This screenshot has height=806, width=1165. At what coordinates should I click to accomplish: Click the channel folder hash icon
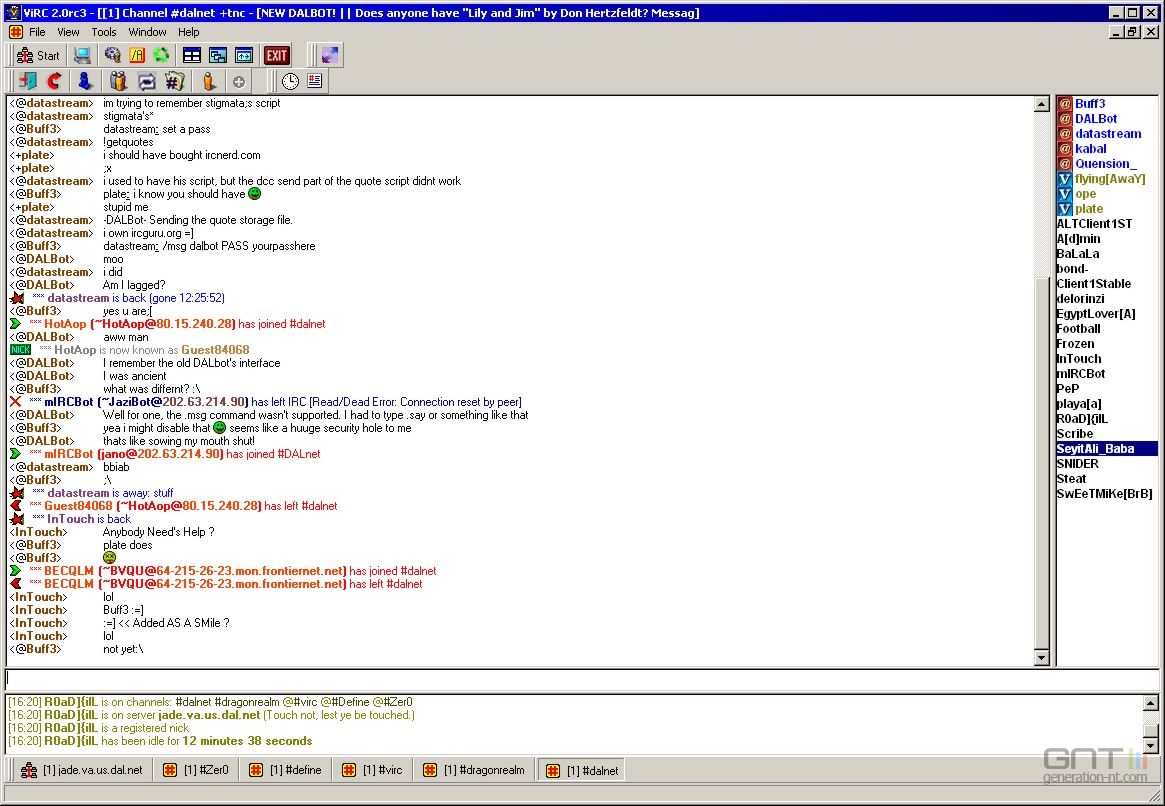(x=175, y=82)
